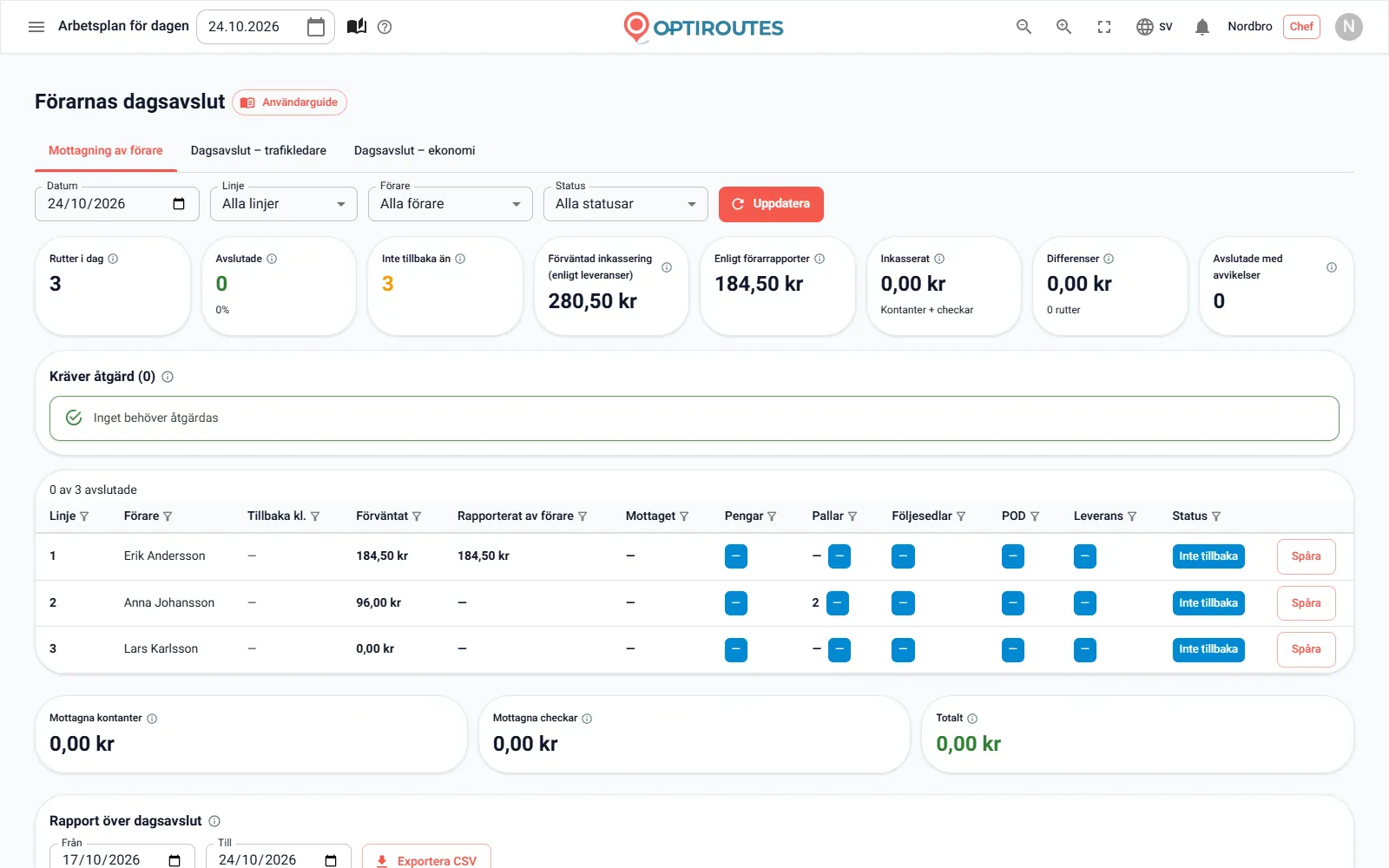Click info icon beside Kräver åtgärd
This screenshot has height=868, width=1389.
click(x=168, y=377)
